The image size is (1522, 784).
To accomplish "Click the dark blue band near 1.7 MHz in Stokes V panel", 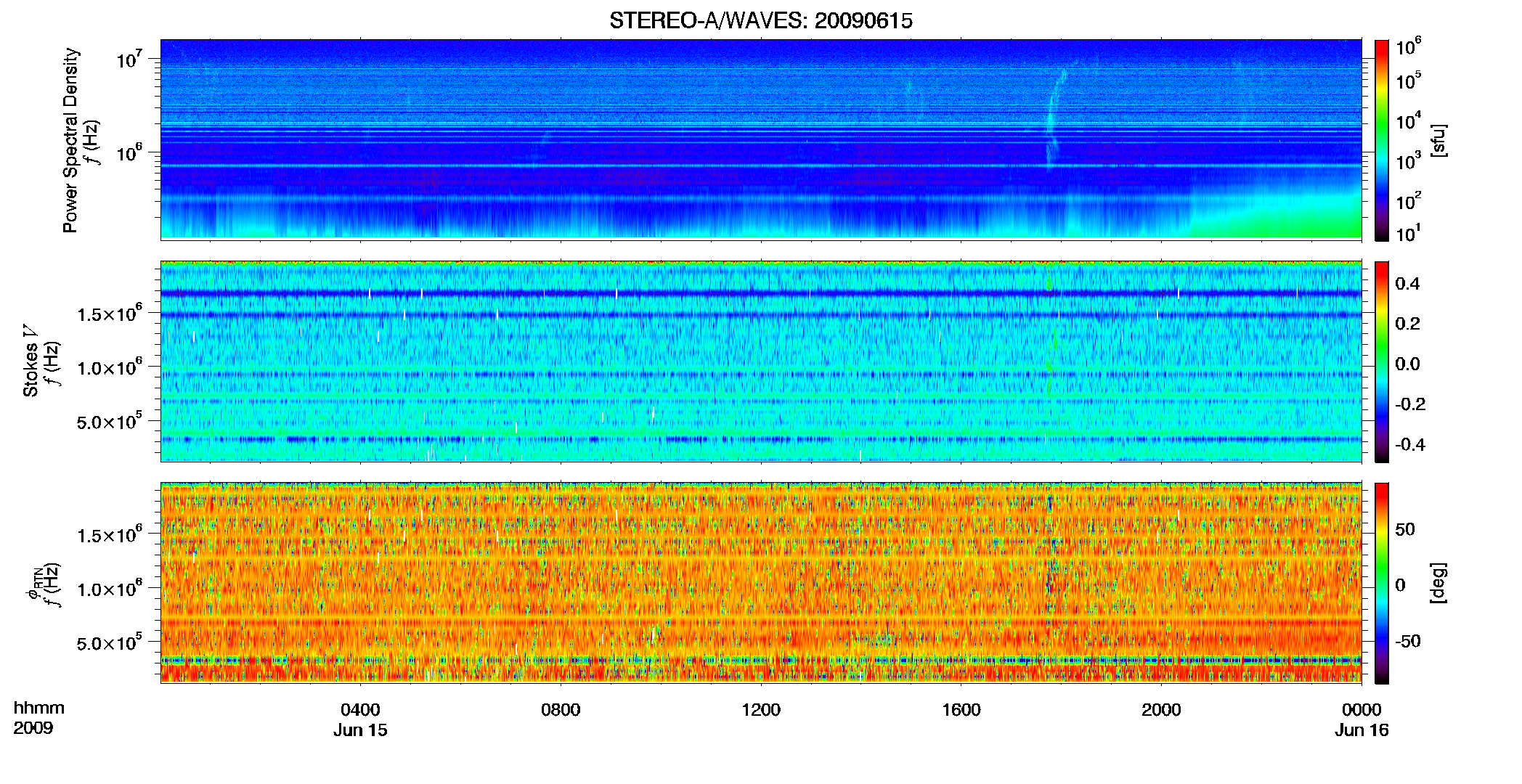I will [x=760, y=293].
